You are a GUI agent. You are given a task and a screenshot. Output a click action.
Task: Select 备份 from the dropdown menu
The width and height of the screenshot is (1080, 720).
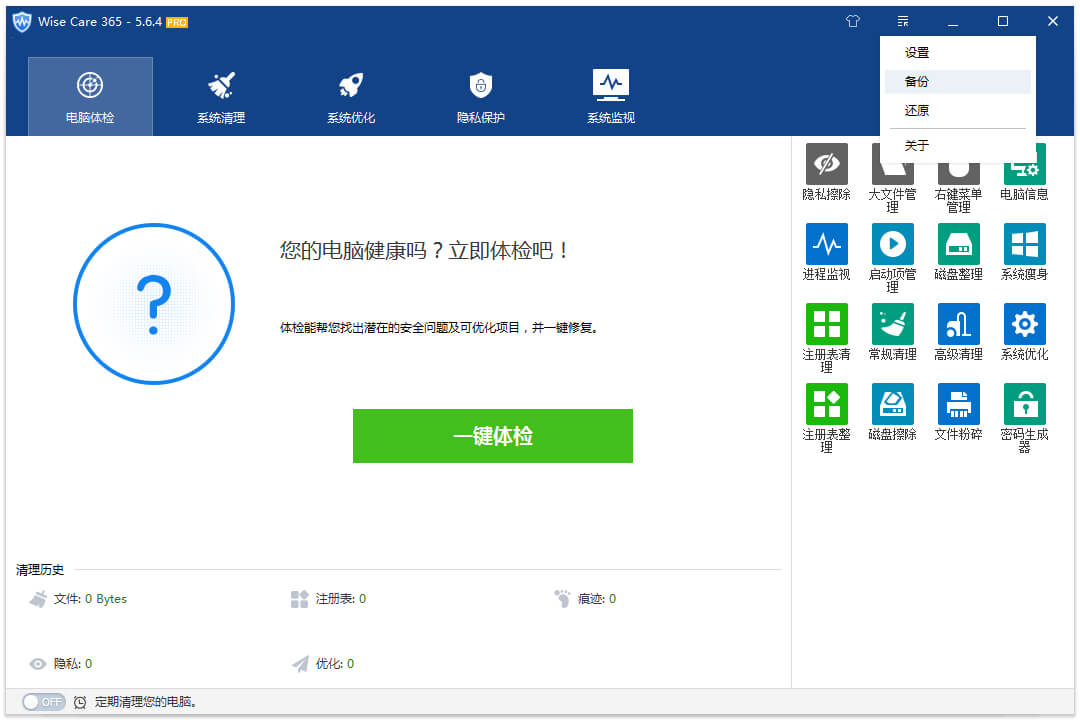point(917,81)
